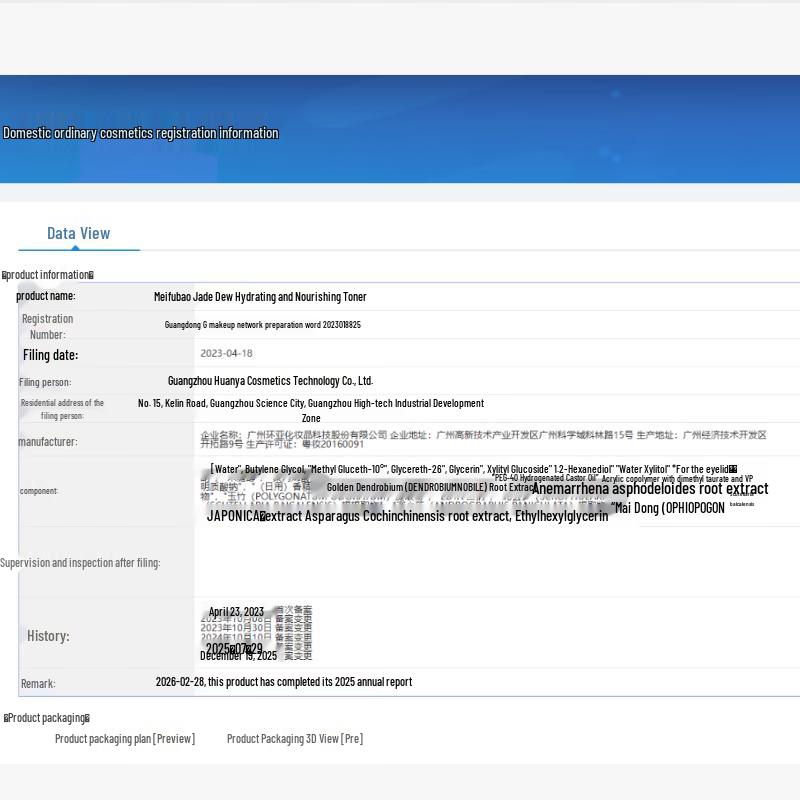Select the Data View tab
800x800 pixels.
point(79,234)
